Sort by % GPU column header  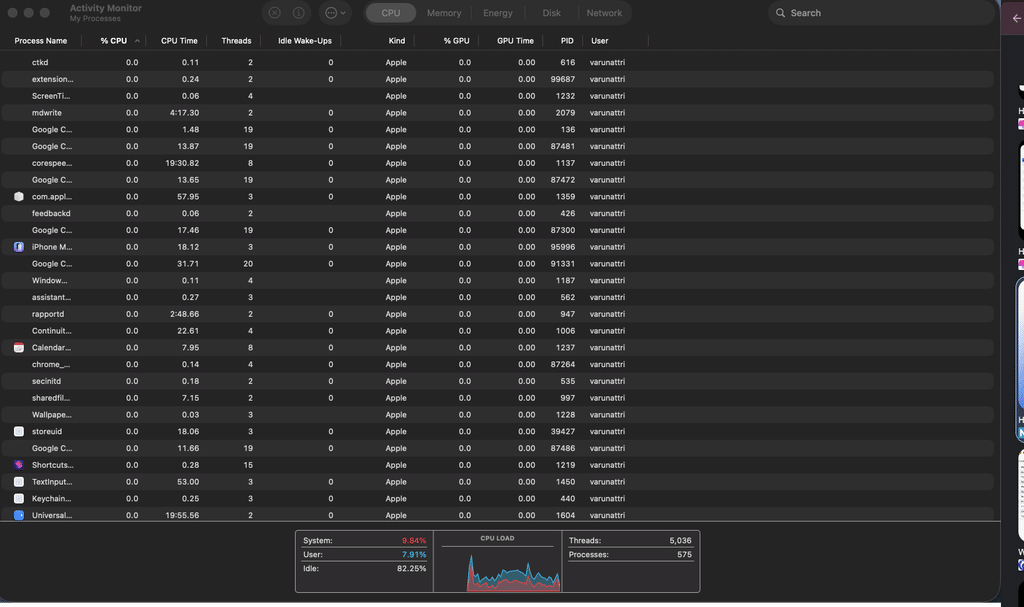coord(456,41)
